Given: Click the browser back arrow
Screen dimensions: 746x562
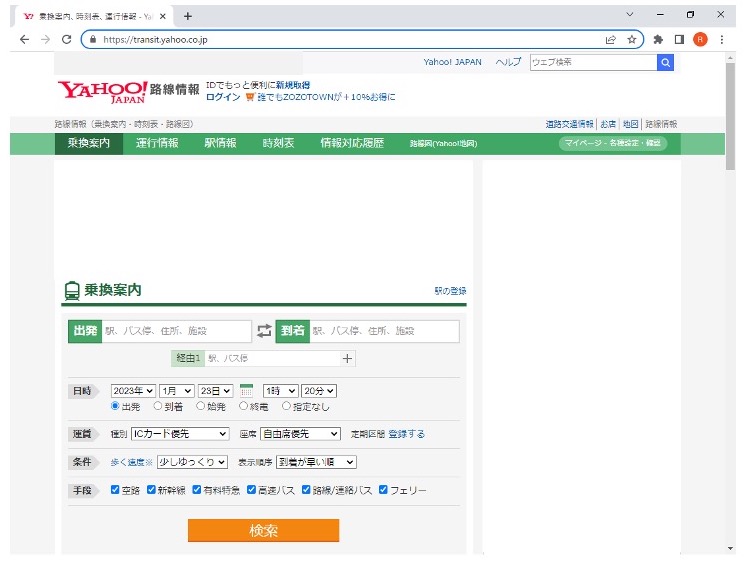Looking at the screenshot, I should (x=24, y=39).
